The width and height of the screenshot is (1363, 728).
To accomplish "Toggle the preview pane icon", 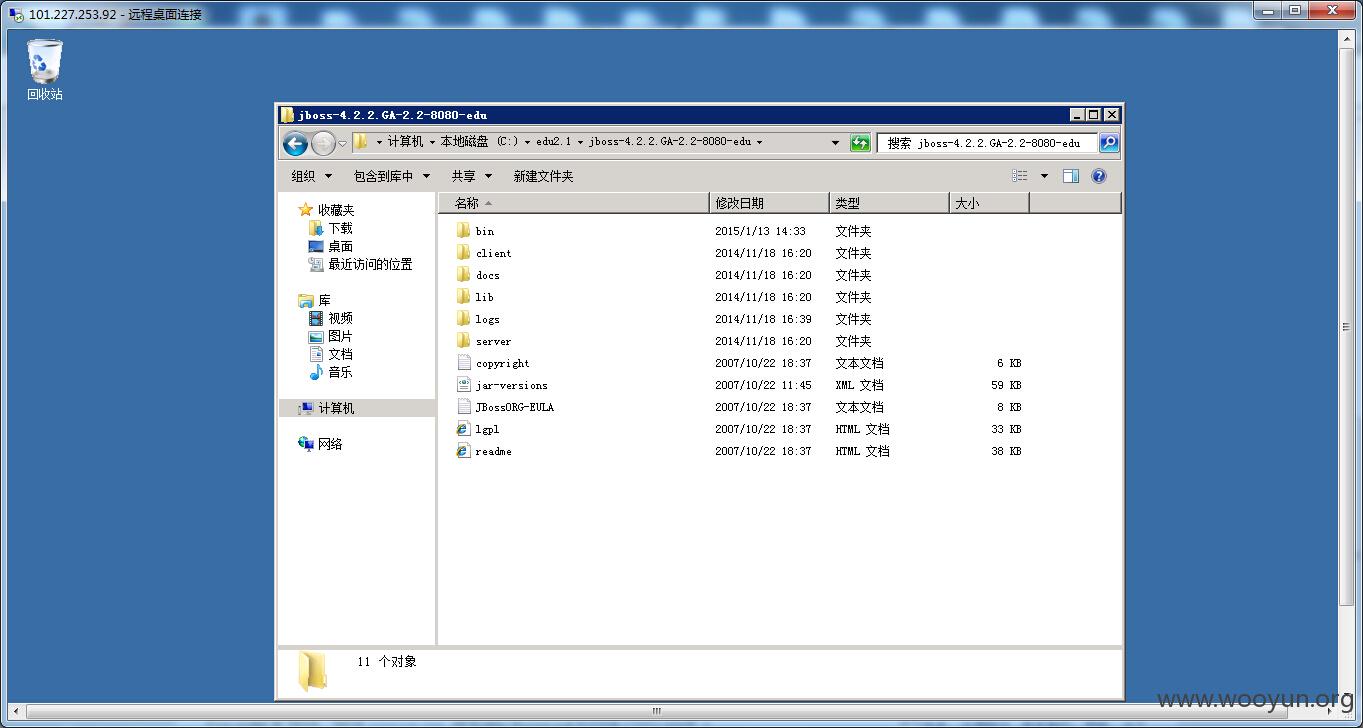I will pyautogui.click(x=1070, y=176).
